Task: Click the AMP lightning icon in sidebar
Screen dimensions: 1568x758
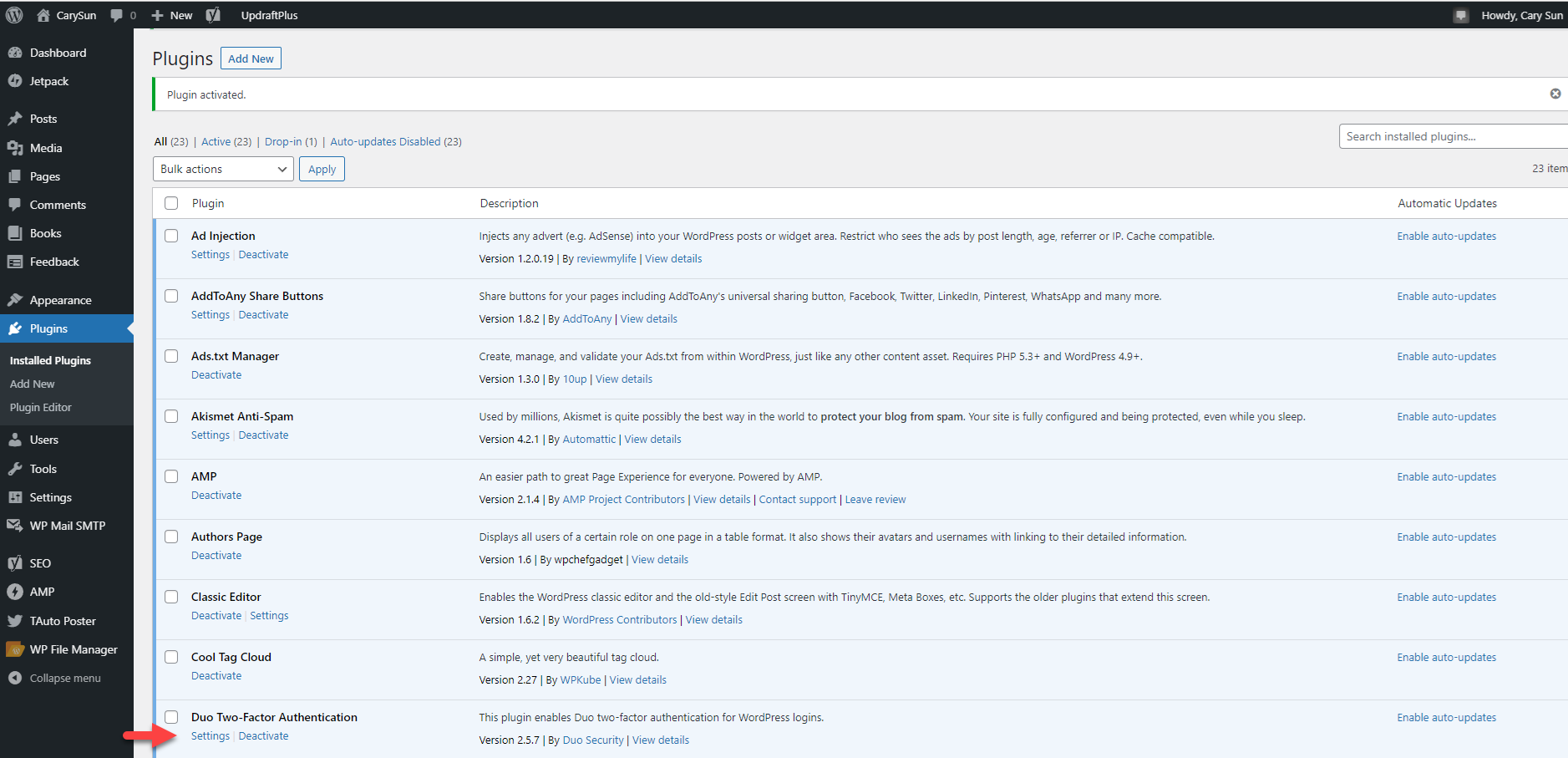Action: (15, 592)
